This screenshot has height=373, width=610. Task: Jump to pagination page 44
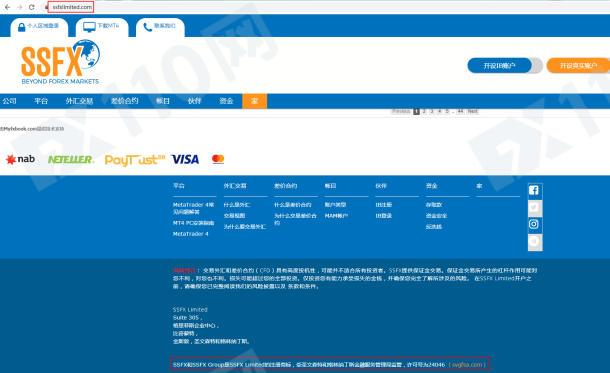(x=460, y=111)
